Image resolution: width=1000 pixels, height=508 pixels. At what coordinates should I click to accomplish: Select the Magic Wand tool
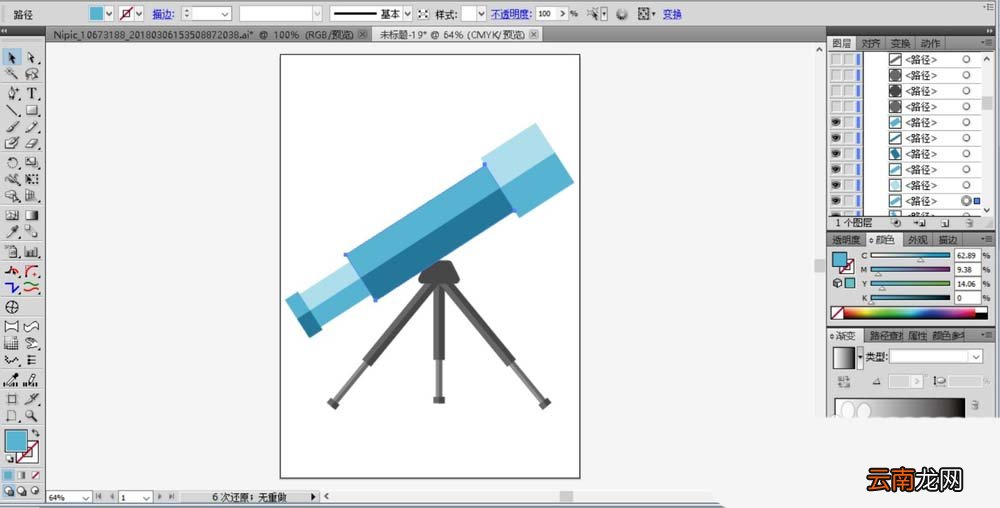(x=12, y=75)
